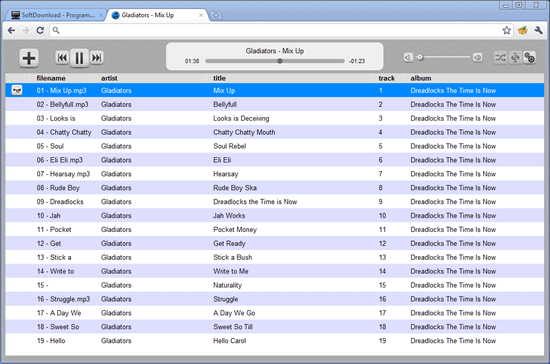550x364 pixels.
Task: Select the title Naturality
Action: [228, 285]
